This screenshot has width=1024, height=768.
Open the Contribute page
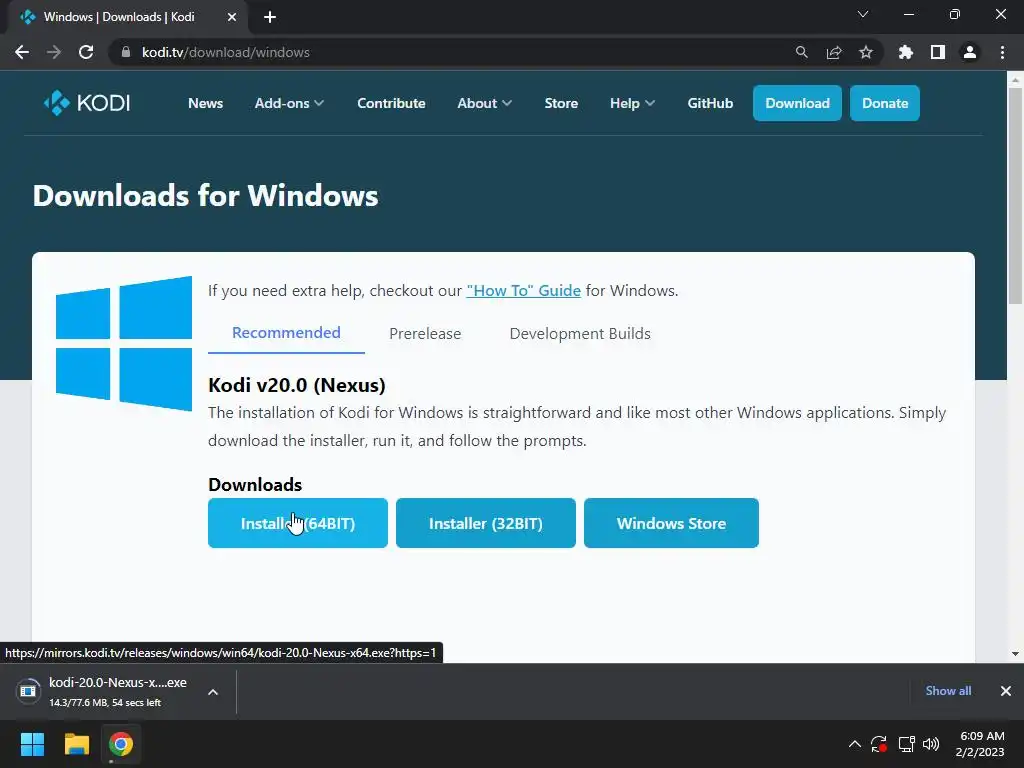[391, 103]
